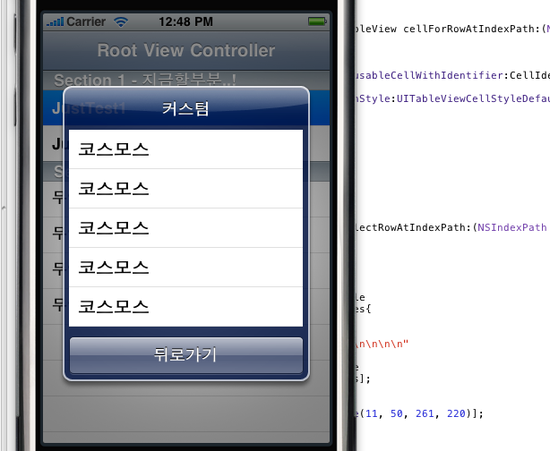Click the UITableViewCellStyleDefault code text
This screenshot has width=550, height=451.
click(473, 99)
